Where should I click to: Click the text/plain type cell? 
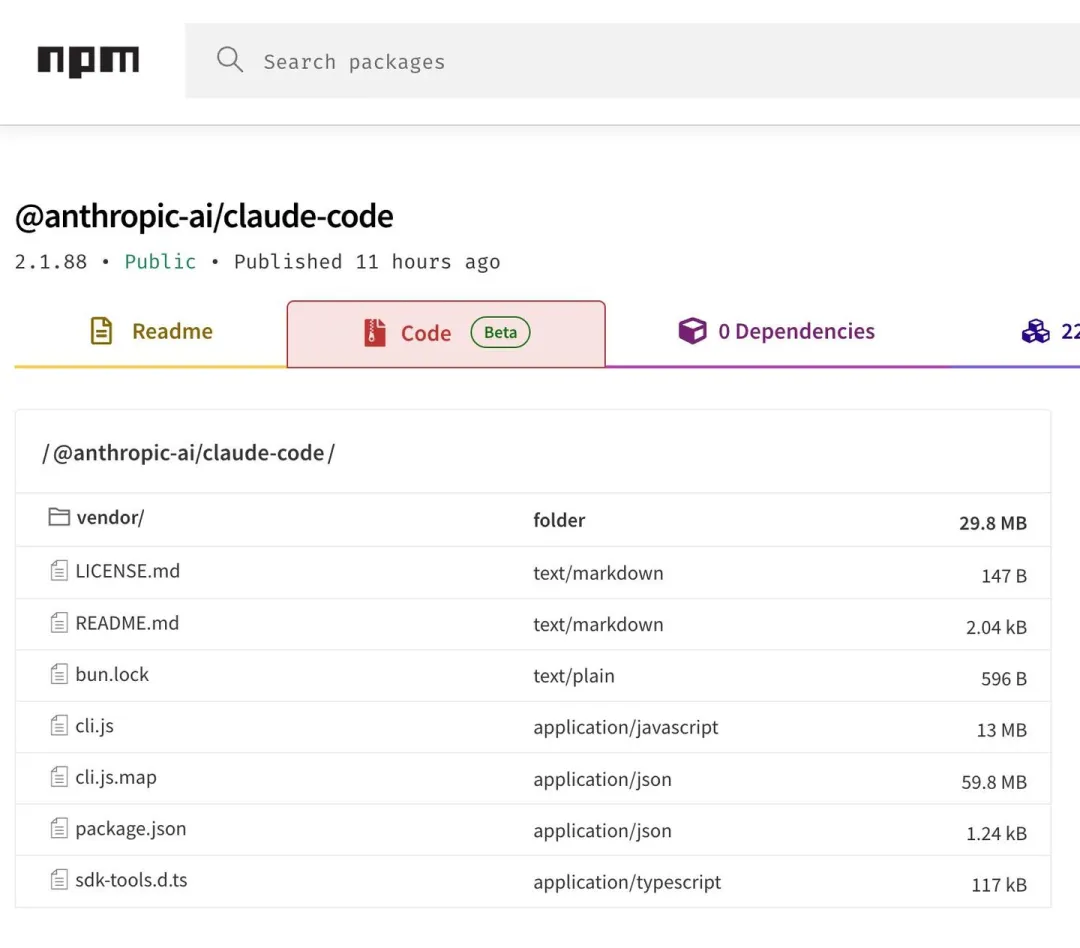click(574, 676)
